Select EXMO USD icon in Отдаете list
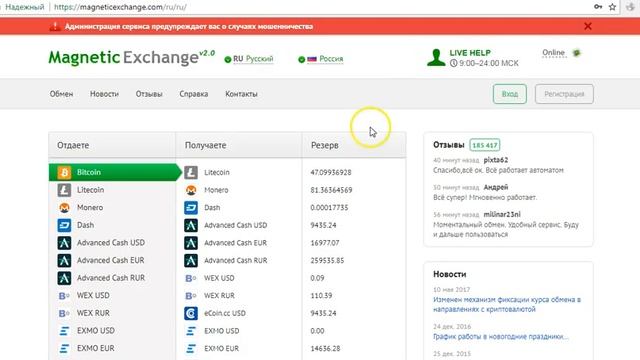 point(64,331)
